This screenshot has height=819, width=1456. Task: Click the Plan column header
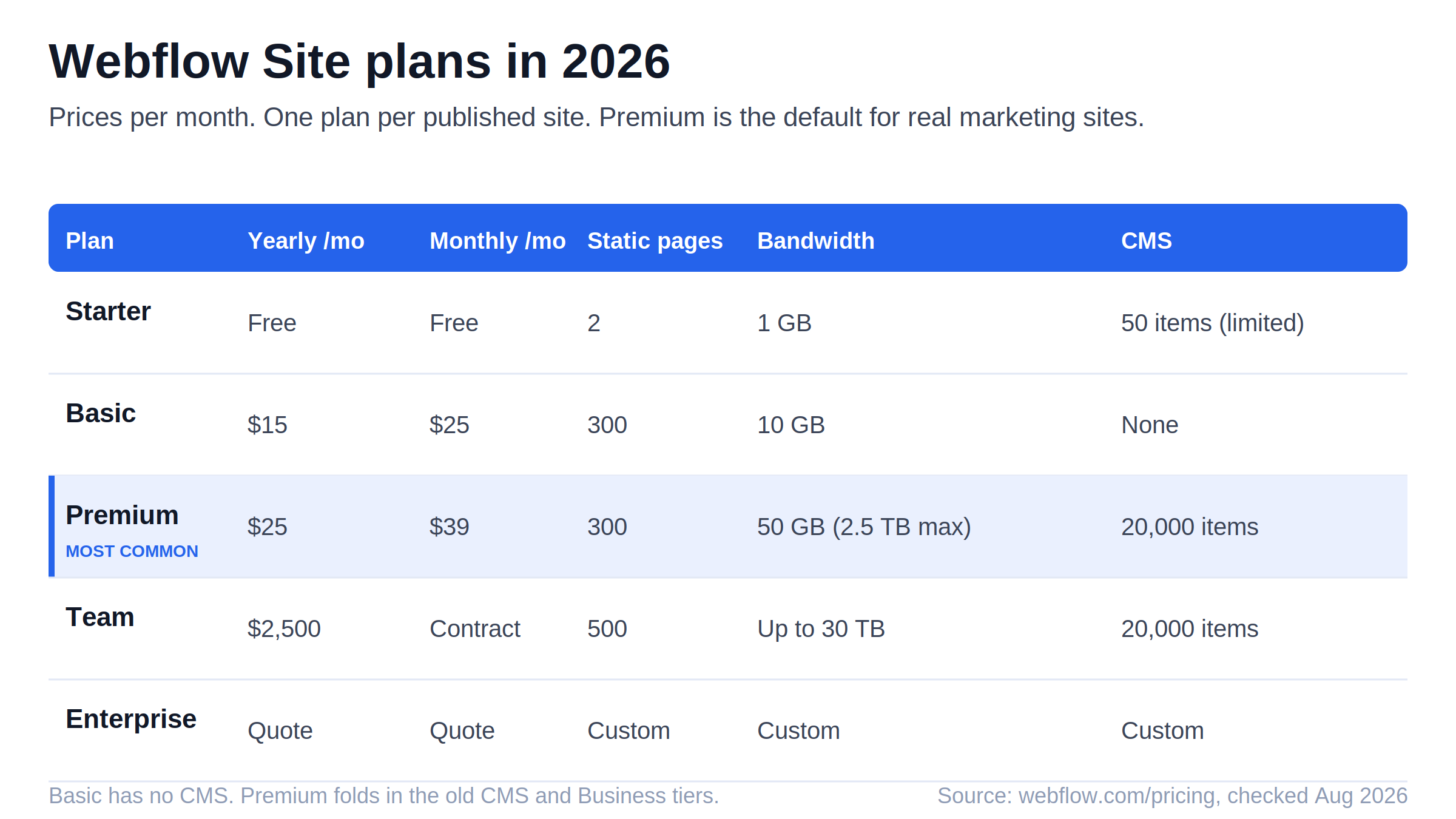coord(90,241)
